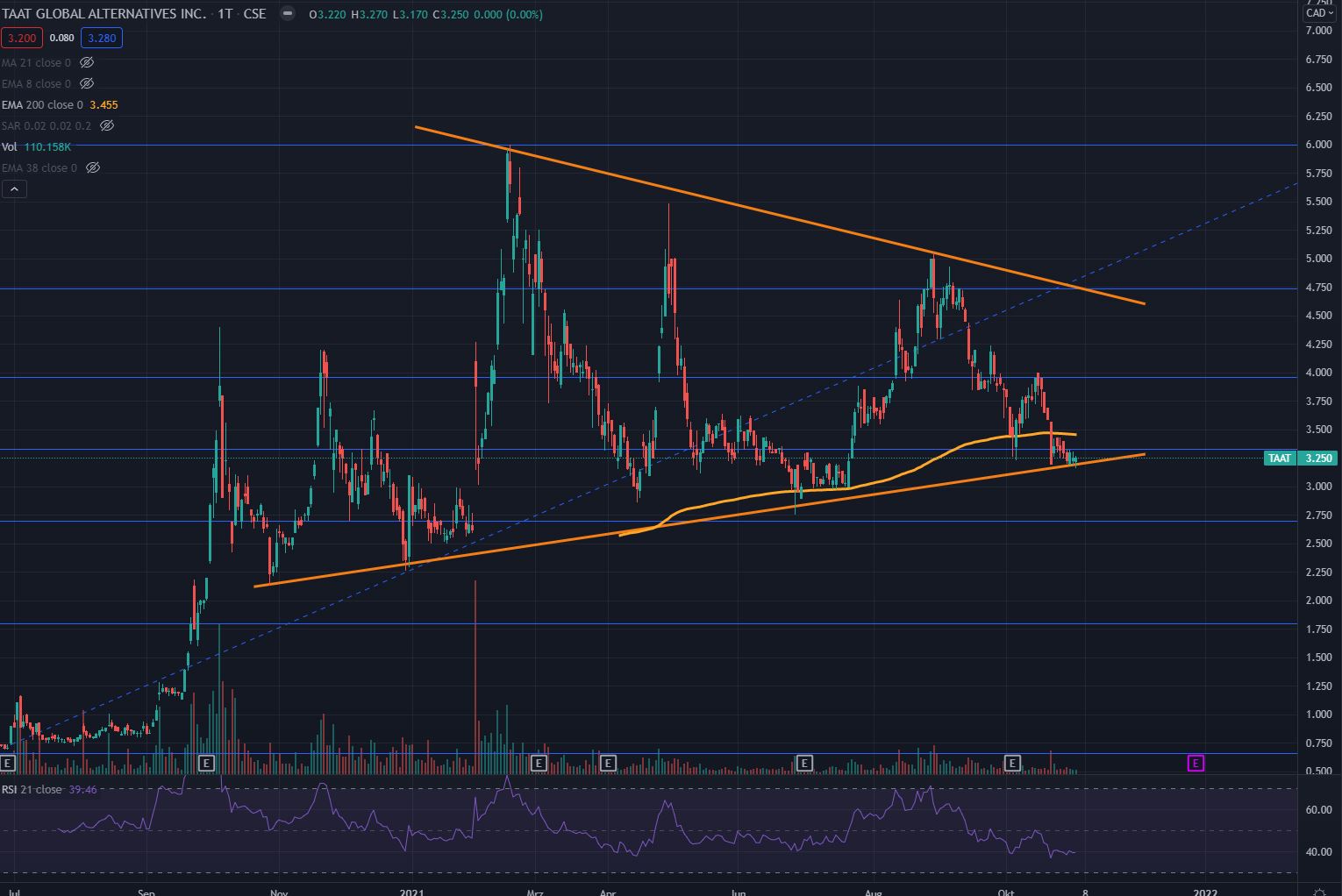Viewport: 1342px width, 896px height.
Task: Click the Okt label on time axis
Action: [x=1006, y=892]
